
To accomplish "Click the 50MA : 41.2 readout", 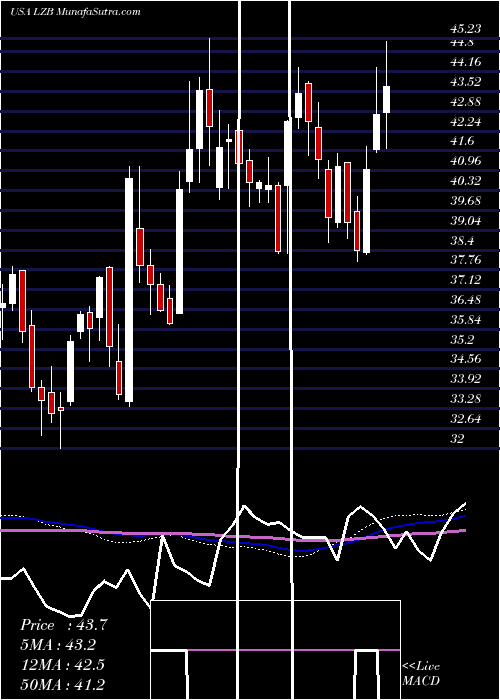I will point(62,685).
